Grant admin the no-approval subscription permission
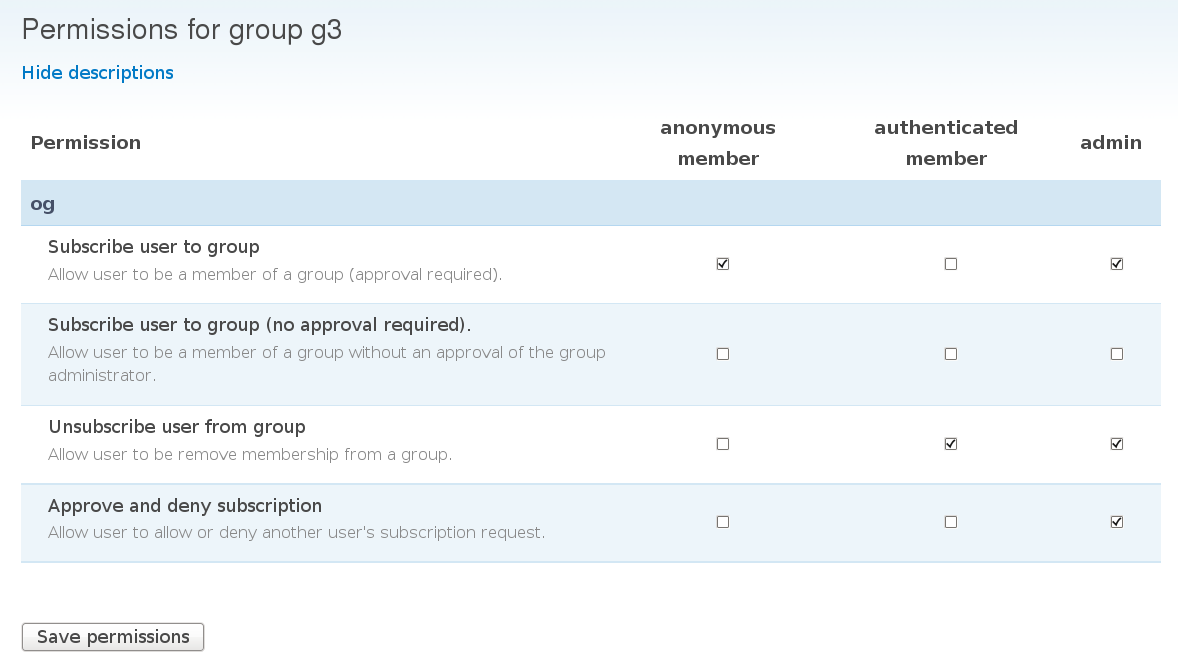 [x=1117, y=354]
